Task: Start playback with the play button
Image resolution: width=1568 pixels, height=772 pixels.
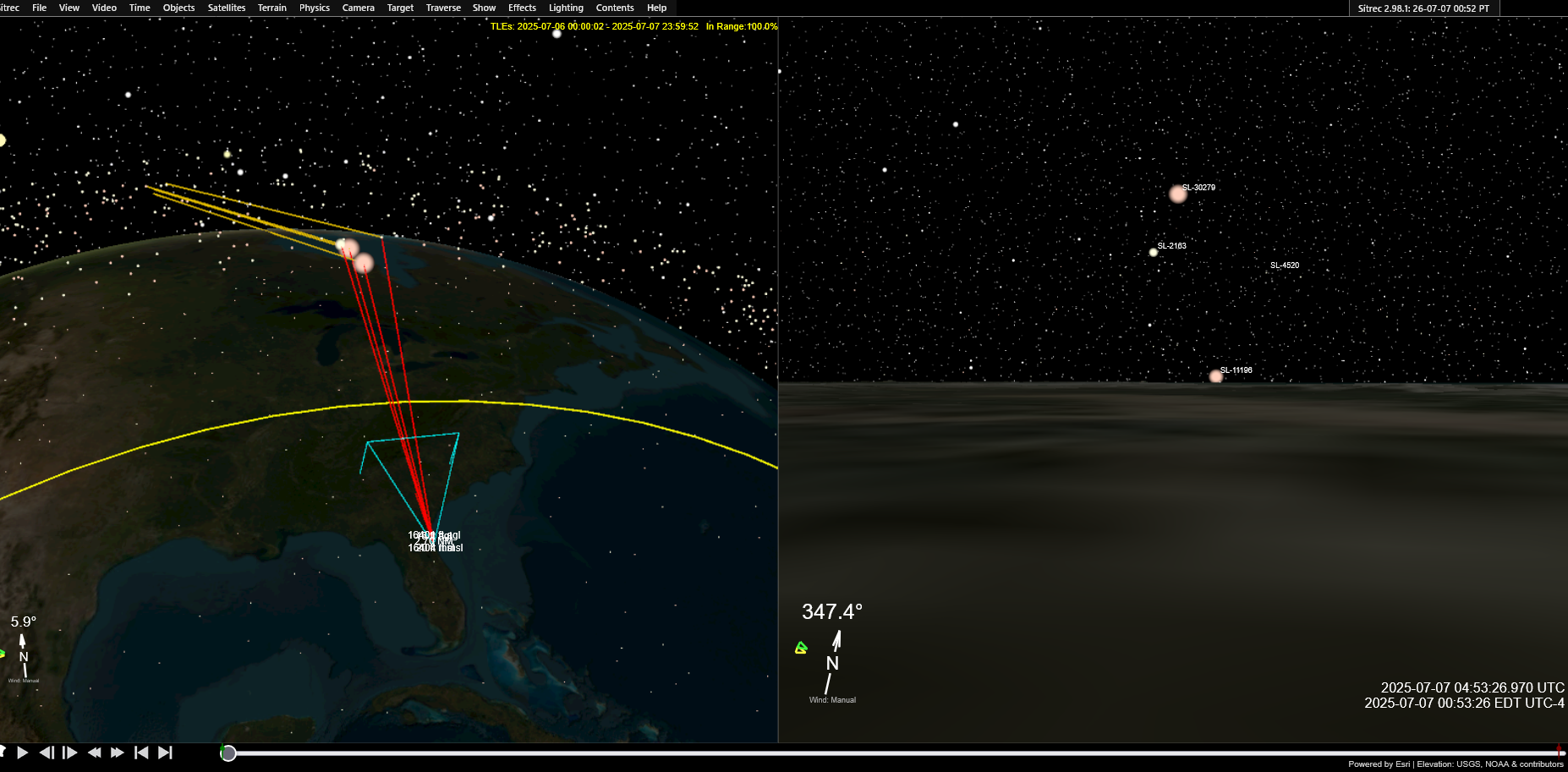Action: click(x=23, y=753)
